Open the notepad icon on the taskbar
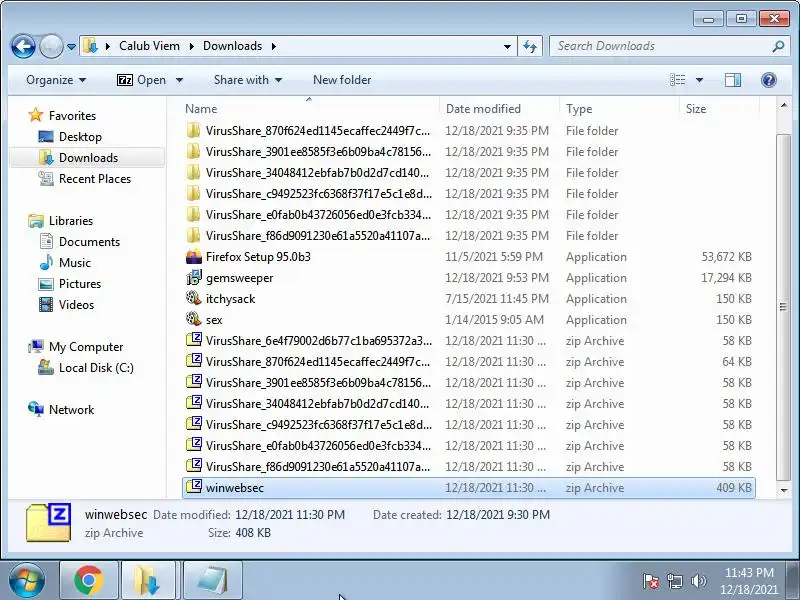 point(212,581)
